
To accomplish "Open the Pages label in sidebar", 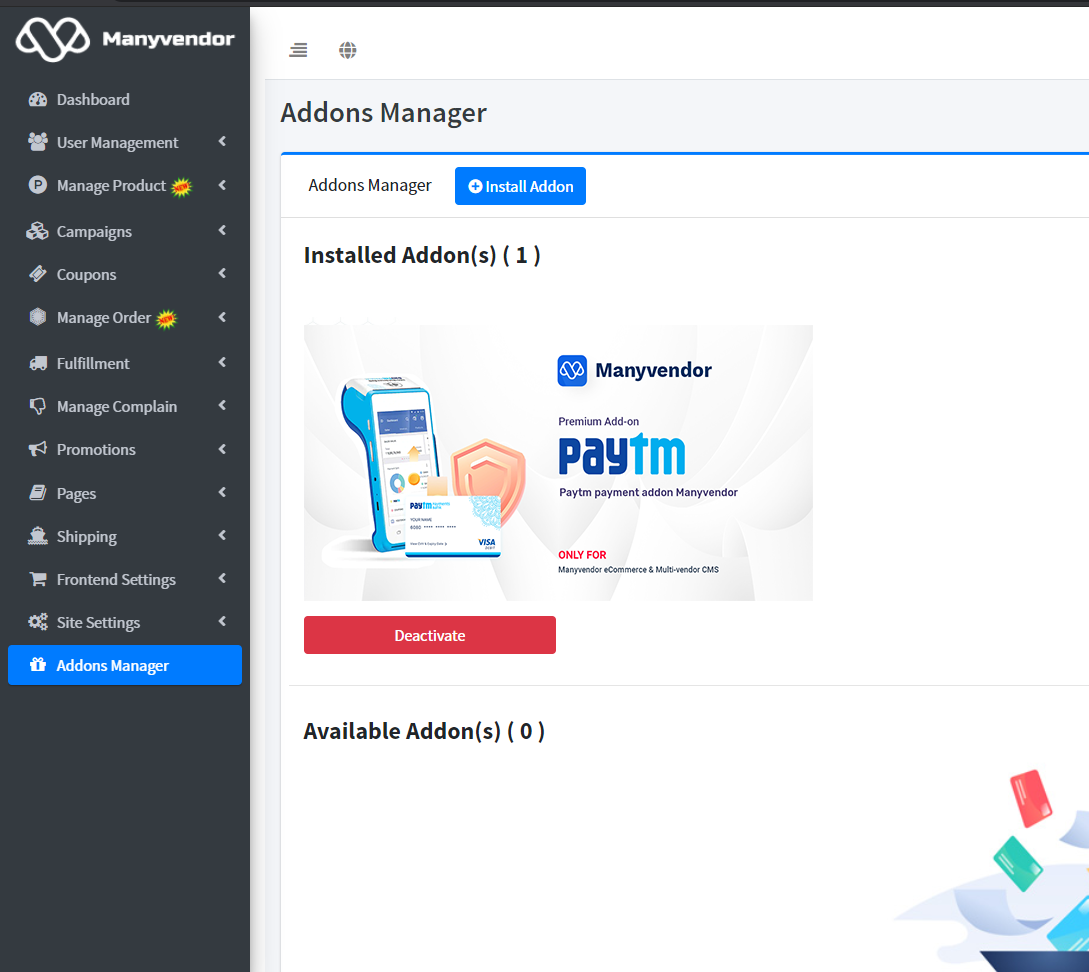I will pos(76,494).
